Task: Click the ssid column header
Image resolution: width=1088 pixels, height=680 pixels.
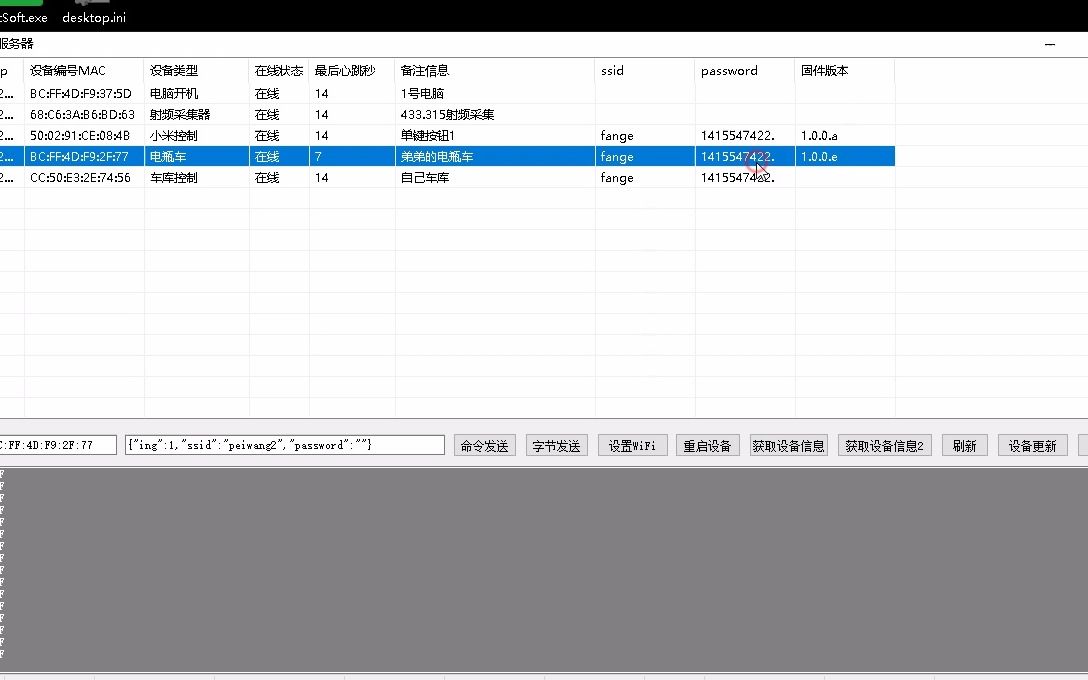Action: (x=610, y=71)
